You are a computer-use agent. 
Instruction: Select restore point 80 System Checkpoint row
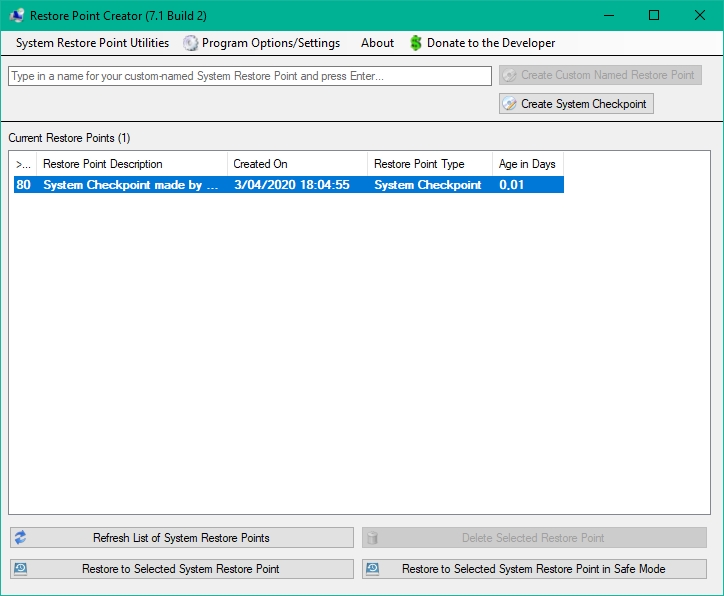click(x=288, y=185)
